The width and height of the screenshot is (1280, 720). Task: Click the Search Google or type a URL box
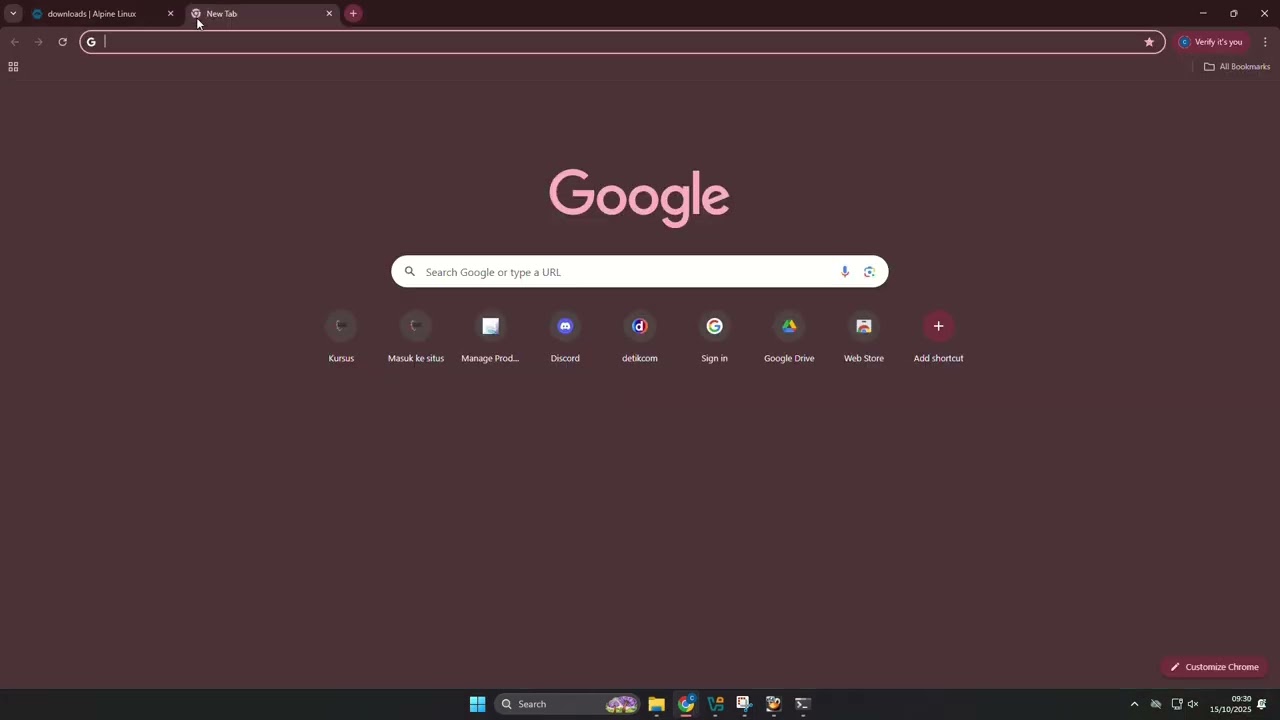(639, 272)
